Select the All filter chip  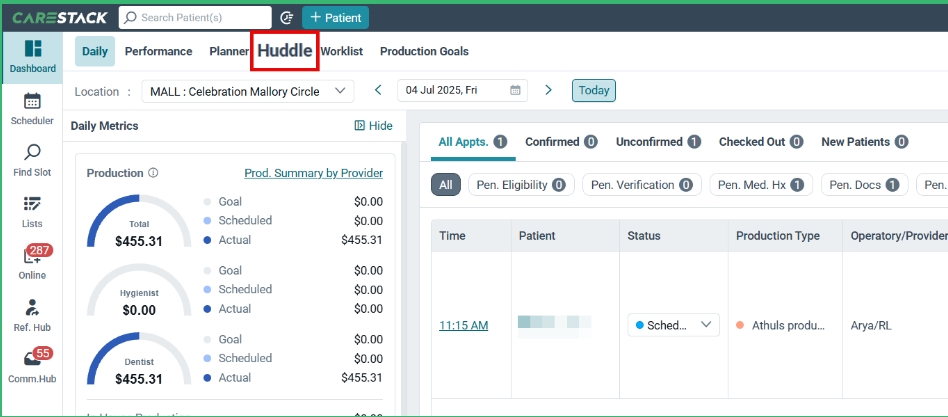pos(446,185)
